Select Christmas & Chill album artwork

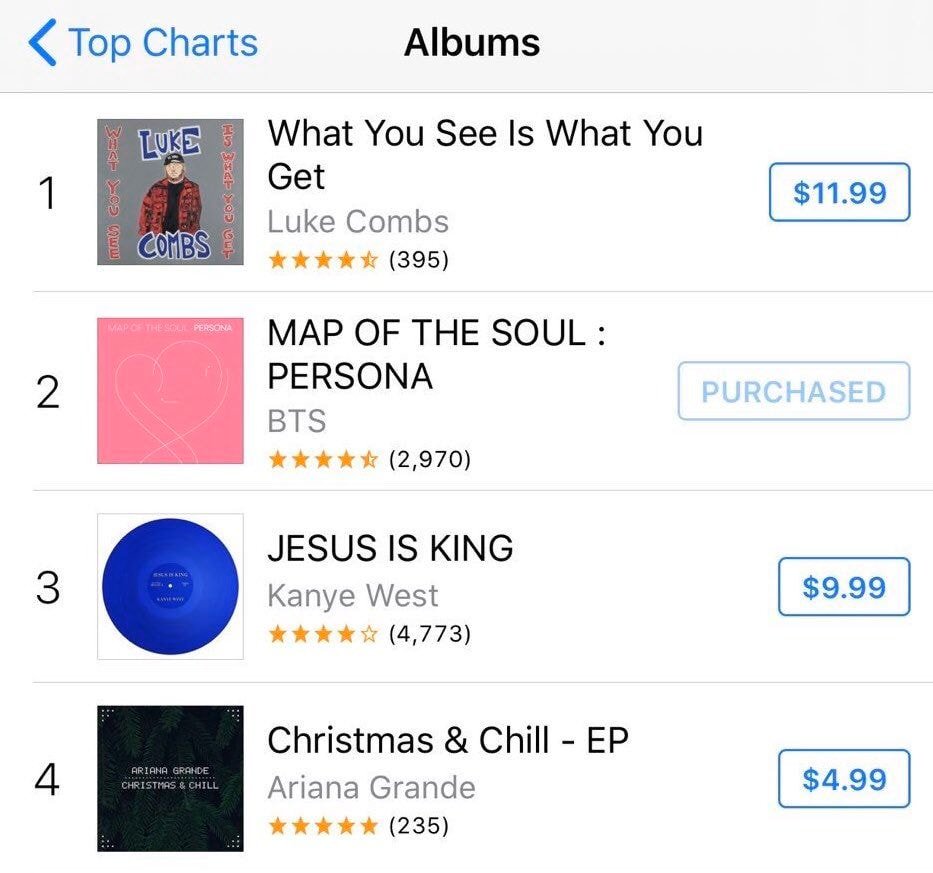(170, 779)
